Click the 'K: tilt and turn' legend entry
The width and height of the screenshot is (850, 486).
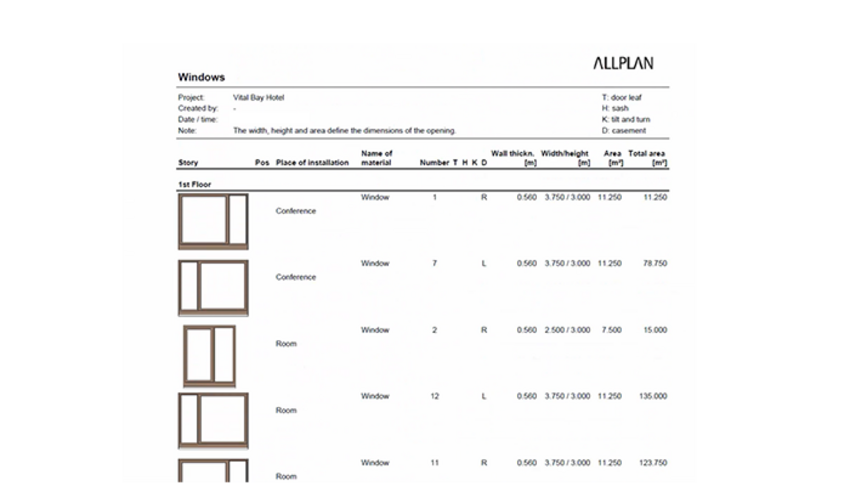(x=625, y=119)
